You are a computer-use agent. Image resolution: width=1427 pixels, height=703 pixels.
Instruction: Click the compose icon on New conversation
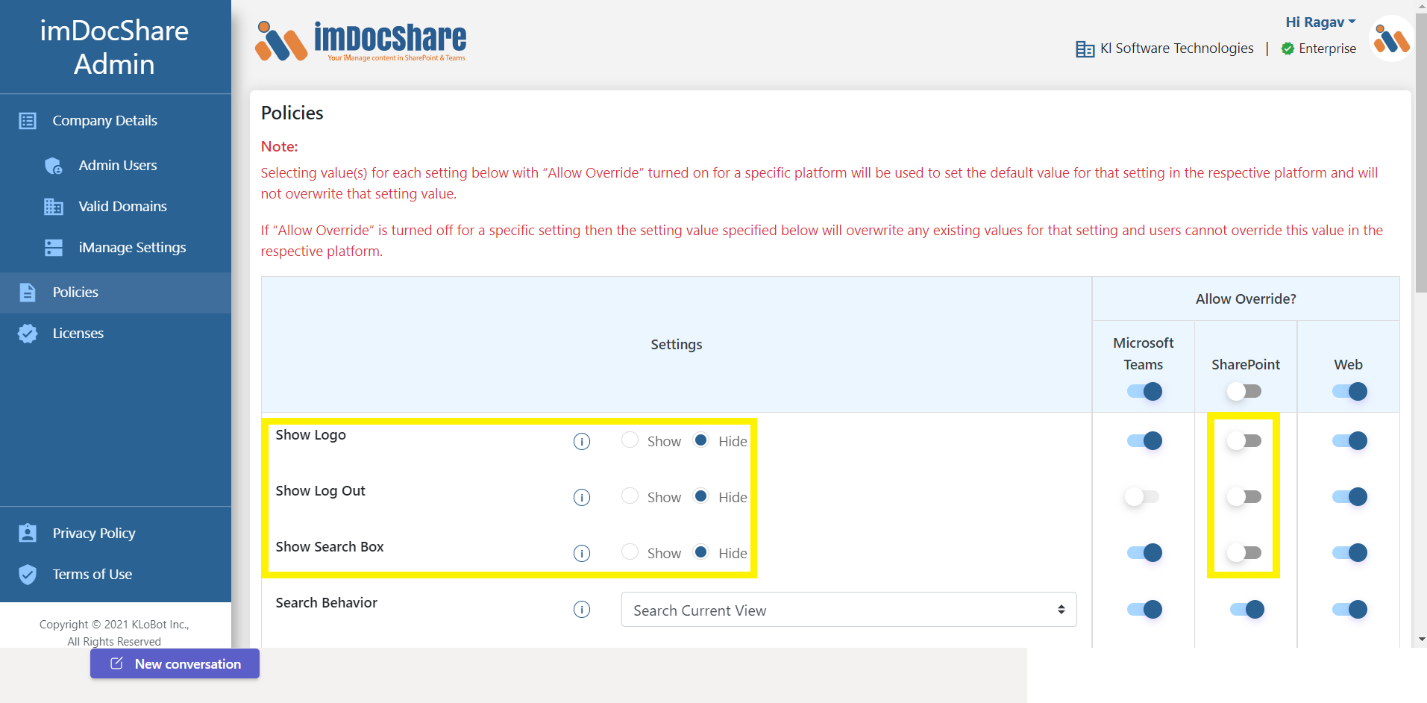click(x=117, y=664)
